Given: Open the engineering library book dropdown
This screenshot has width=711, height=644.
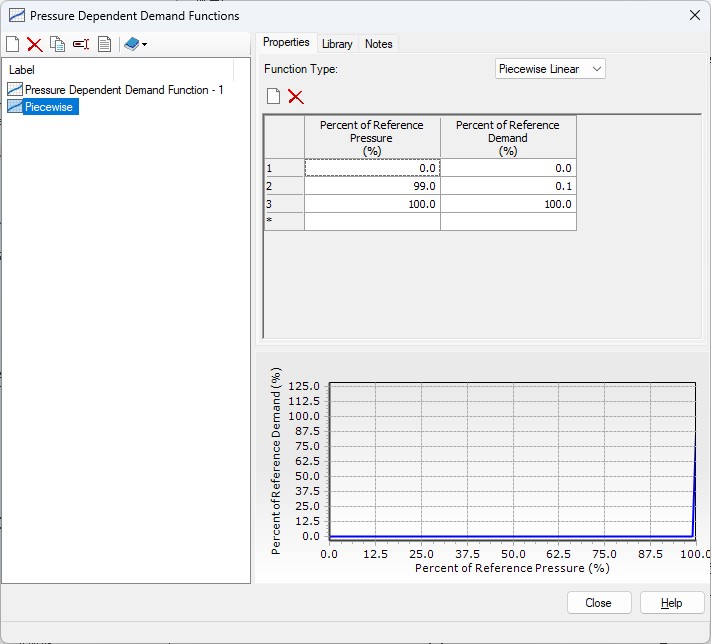Looking at the screenshot, I should 136,44.
